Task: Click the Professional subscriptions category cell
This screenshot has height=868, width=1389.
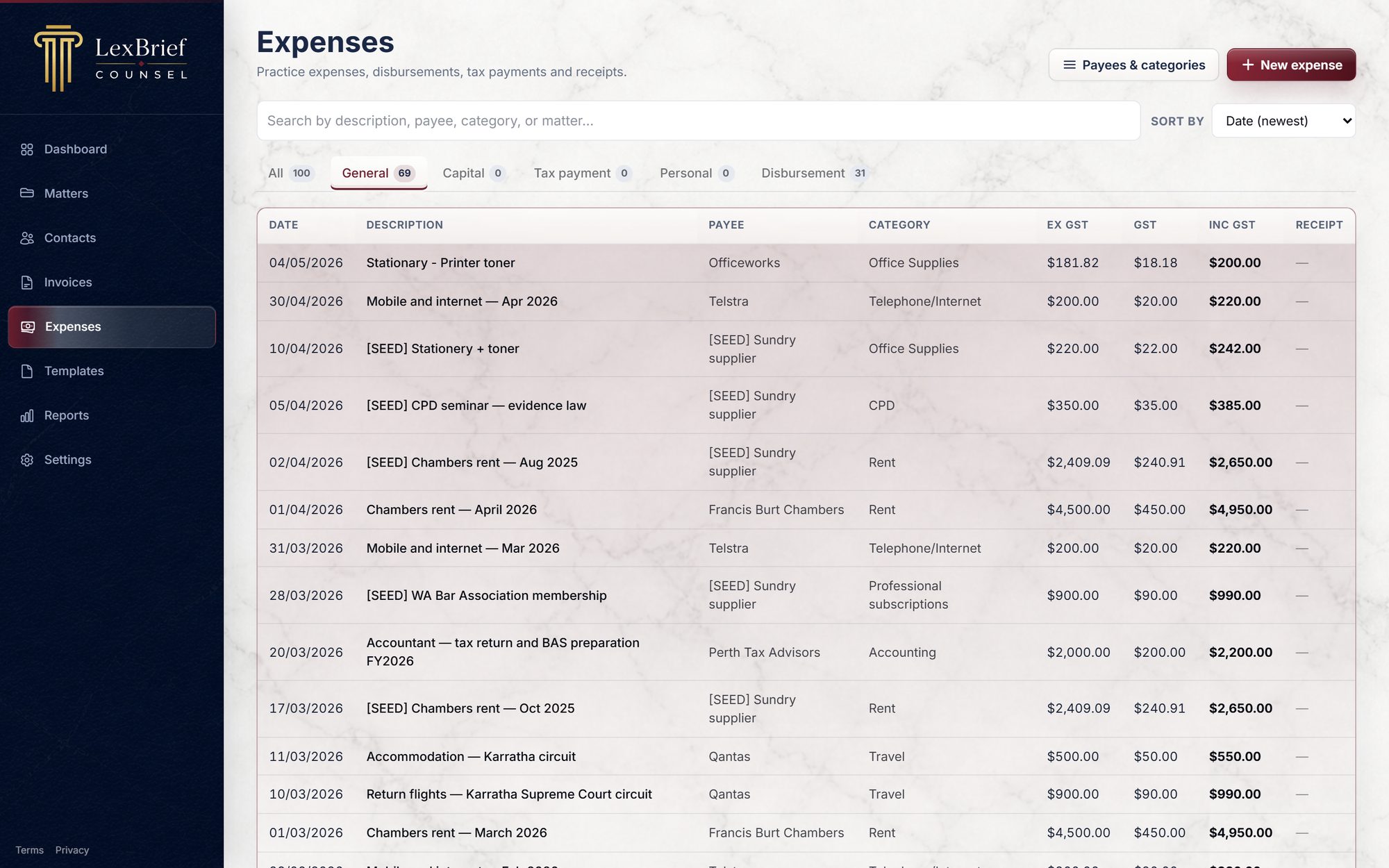Action: click(908, 595)
